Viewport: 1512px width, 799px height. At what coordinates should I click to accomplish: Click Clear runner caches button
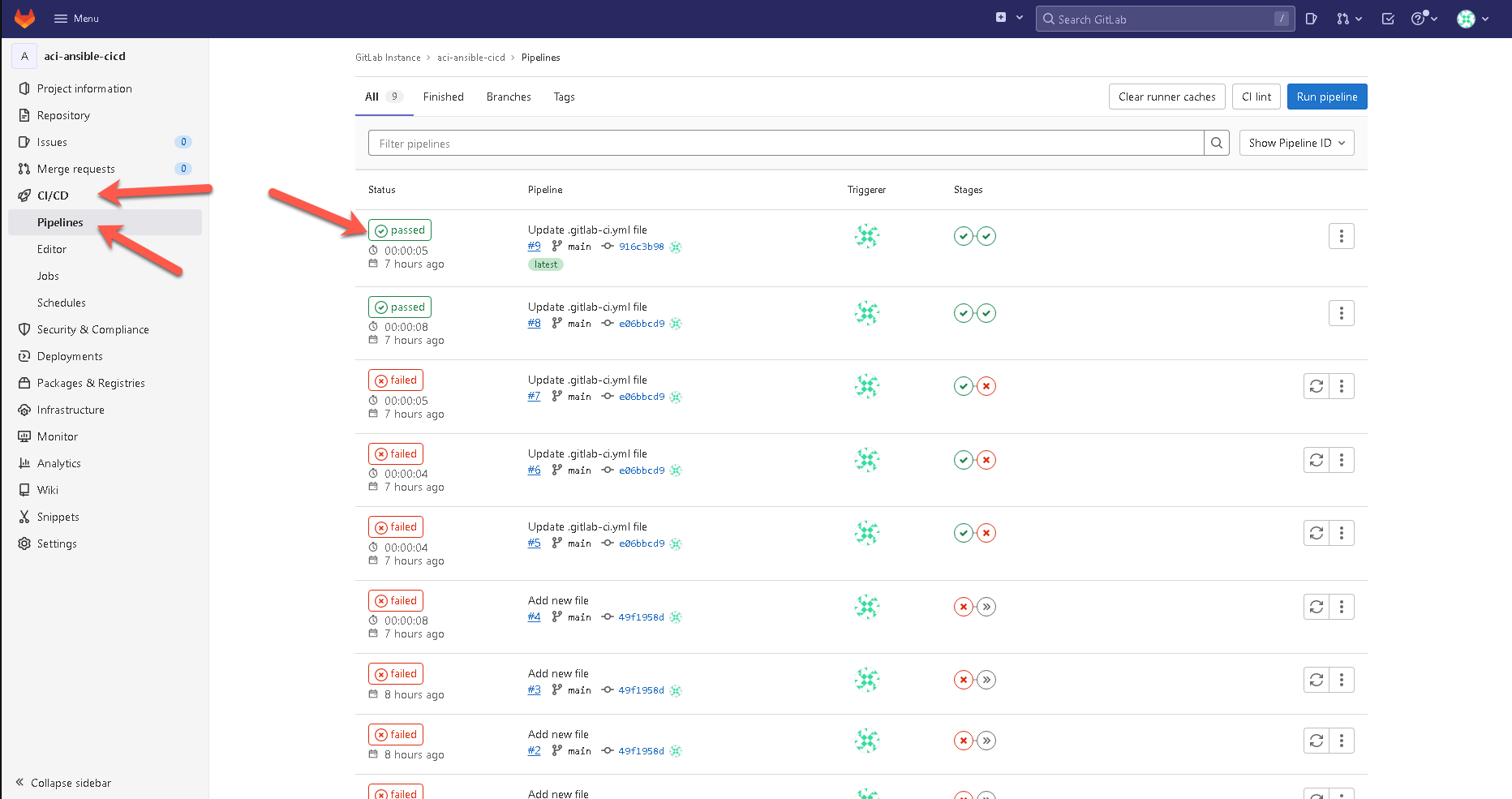(x=1166, y=97)
